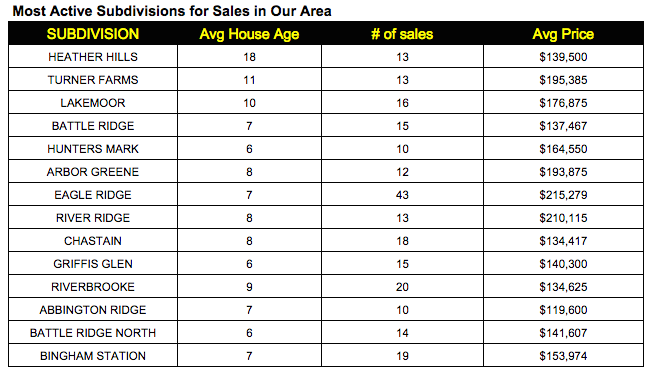
Task: Click the SUBDIVISION column header
Action: (x=93, y=34)
